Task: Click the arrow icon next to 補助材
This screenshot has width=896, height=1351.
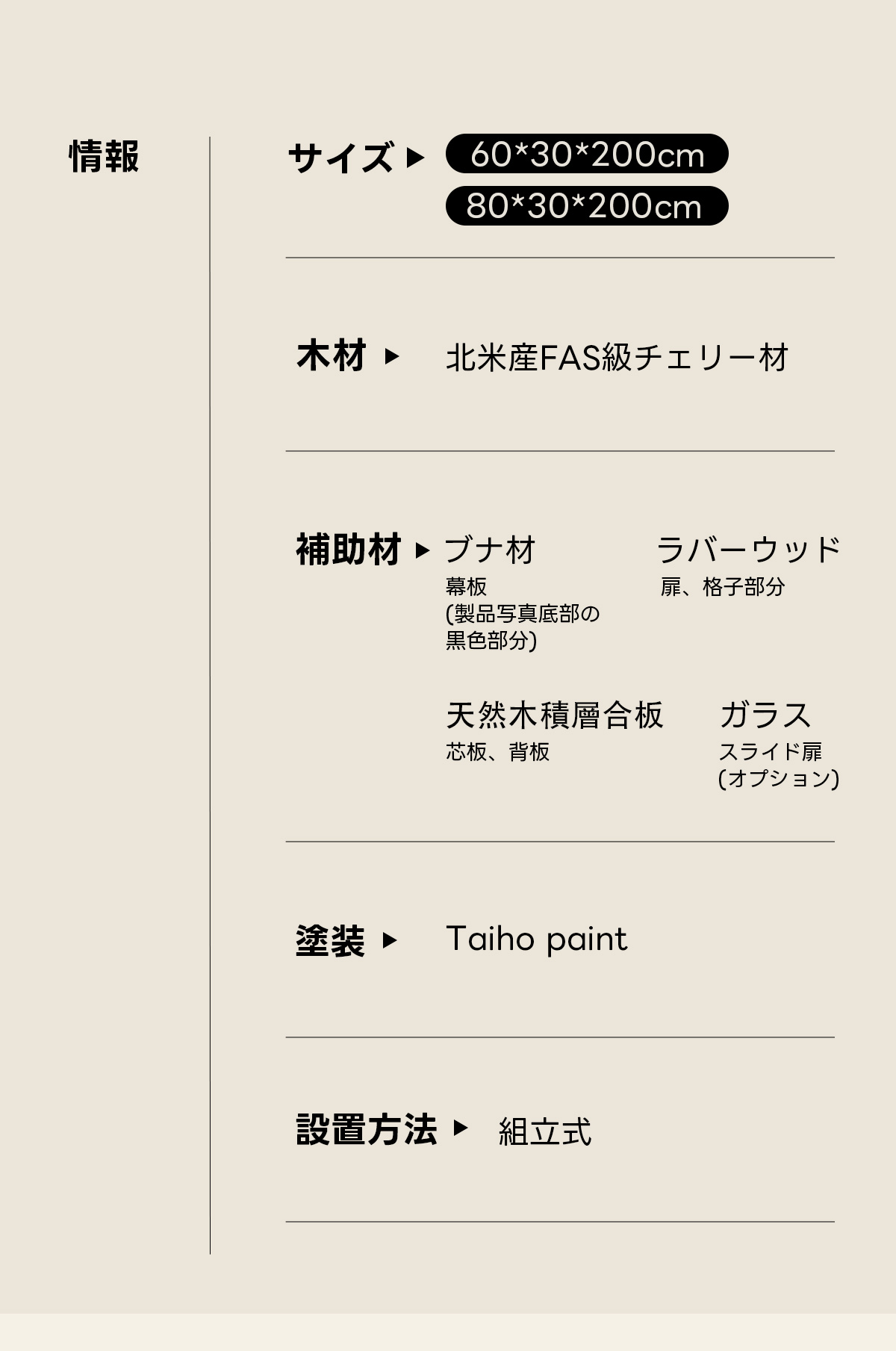Action: click(x=423, y=550)
